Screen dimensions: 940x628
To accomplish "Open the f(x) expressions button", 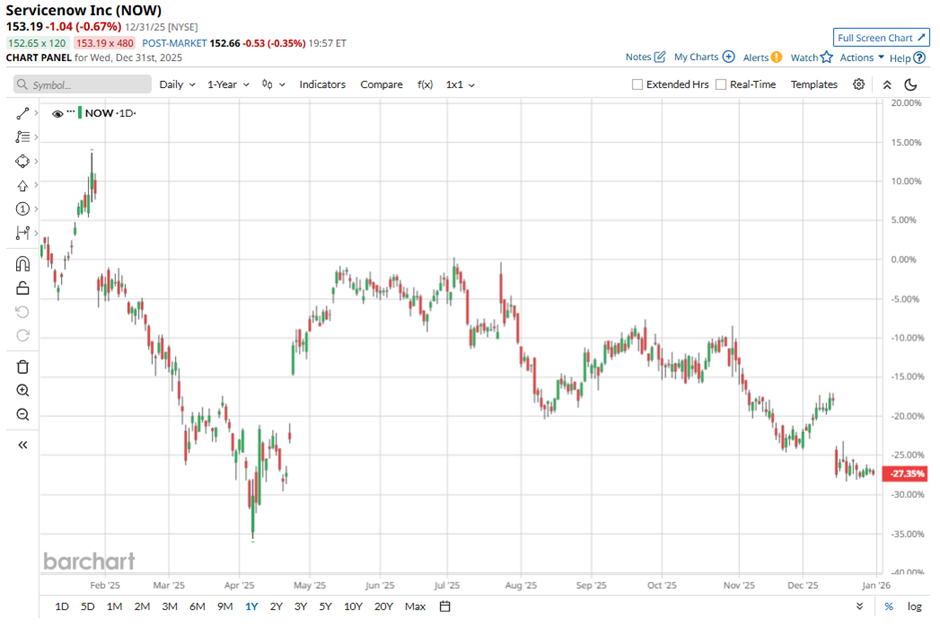I will click(425, 84).
